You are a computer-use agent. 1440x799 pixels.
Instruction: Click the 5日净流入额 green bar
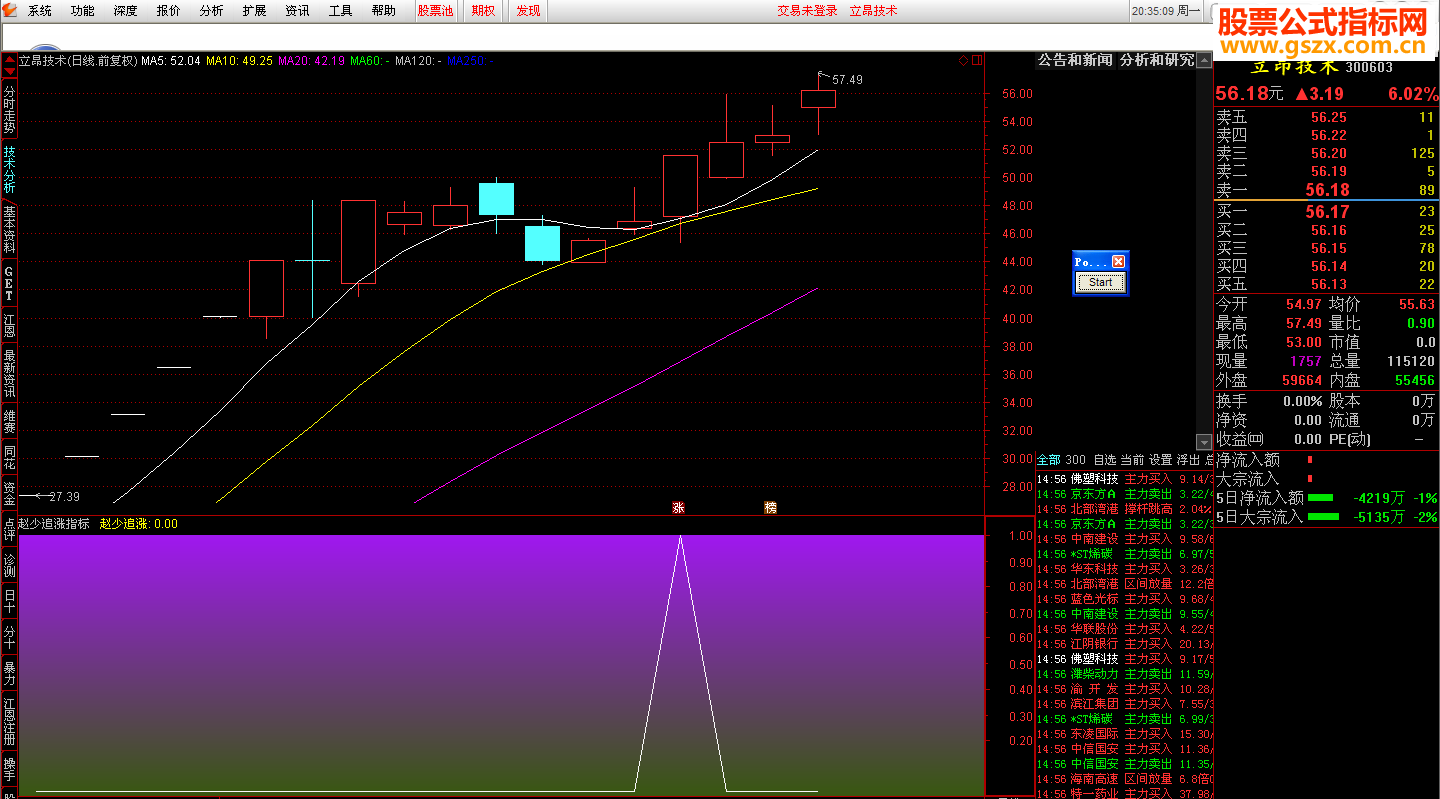pos(1321,498)
